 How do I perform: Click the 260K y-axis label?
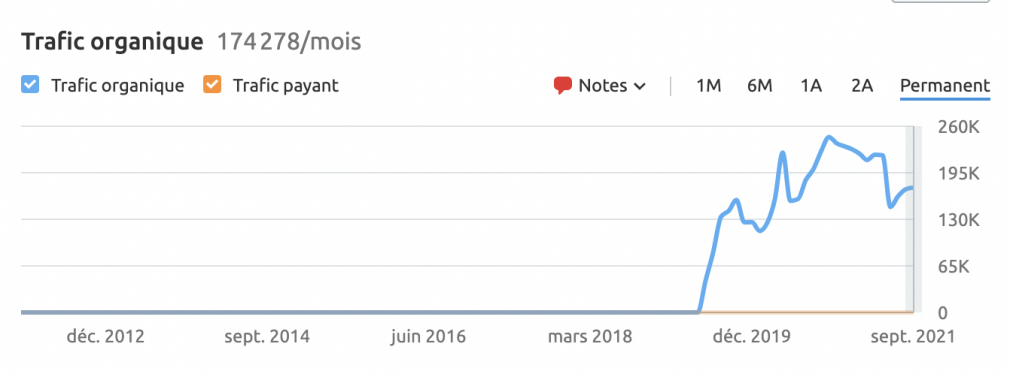click(960, 127)
